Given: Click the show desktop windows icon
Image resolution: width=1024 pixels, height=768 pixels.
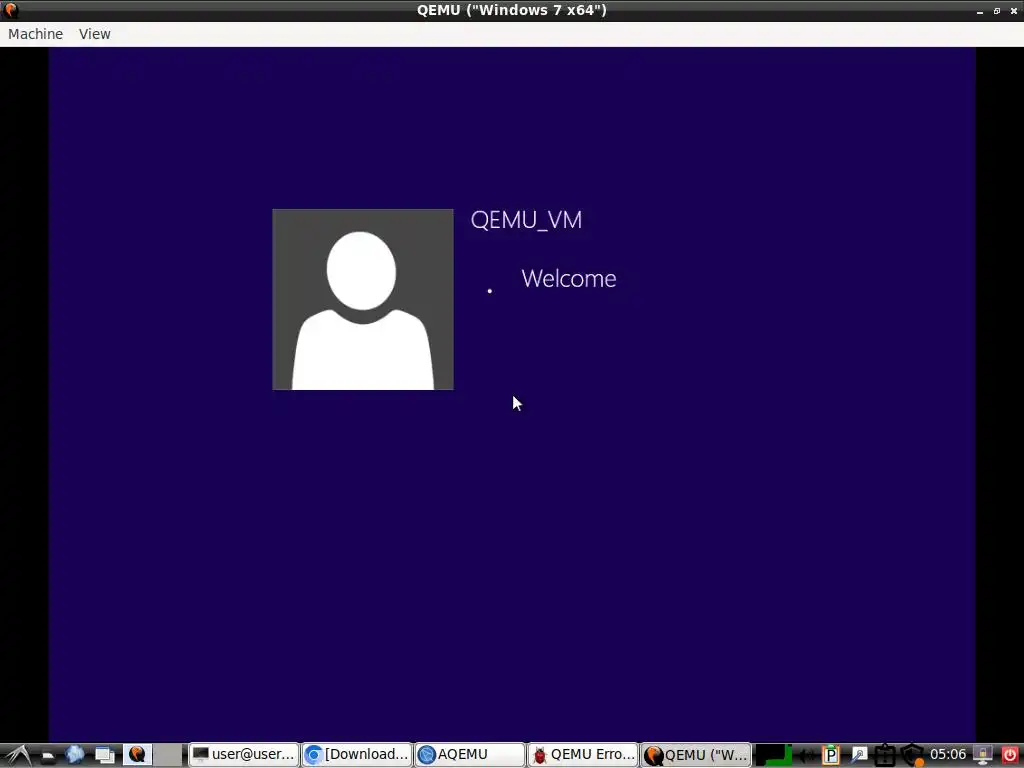Looking at the screenshot, I should click(x=104, y=755).
